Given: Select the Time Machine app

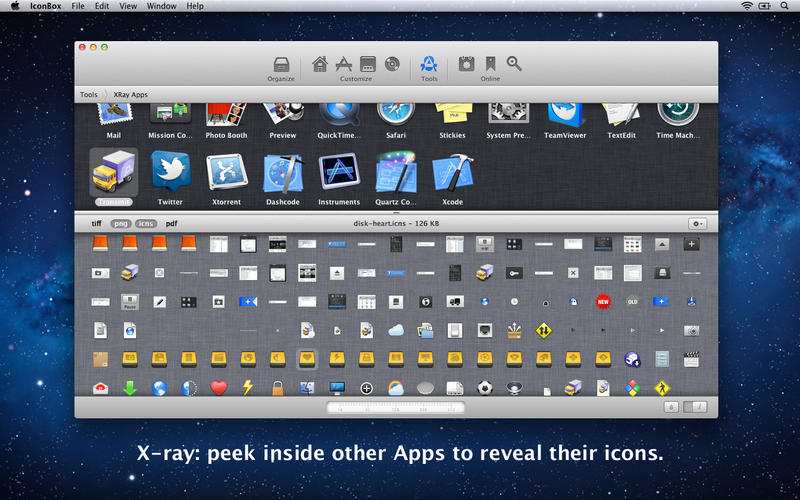Looking at the screenshot, I should tap(678, 120).
